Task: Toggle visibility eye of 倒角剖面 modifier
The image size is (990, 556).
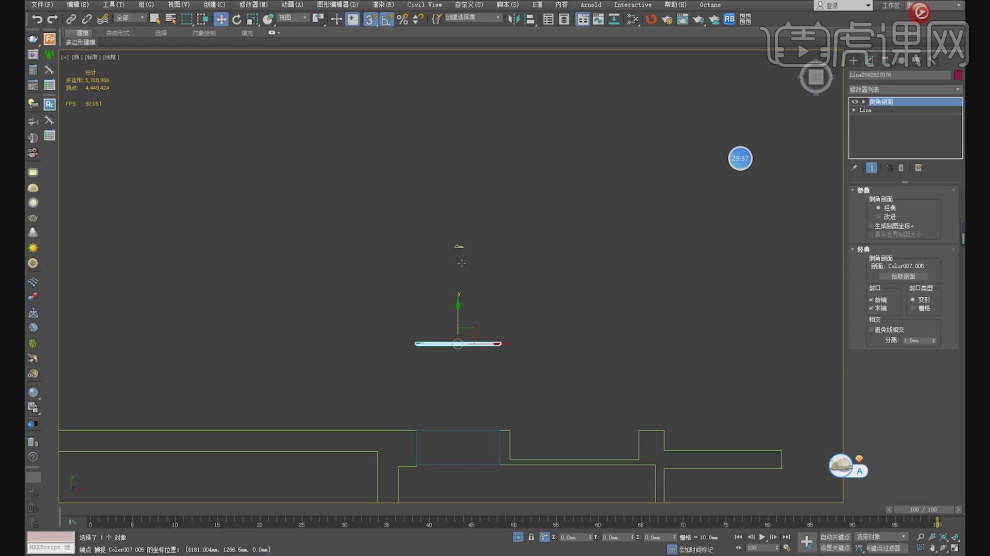Action: coord(854,102)
